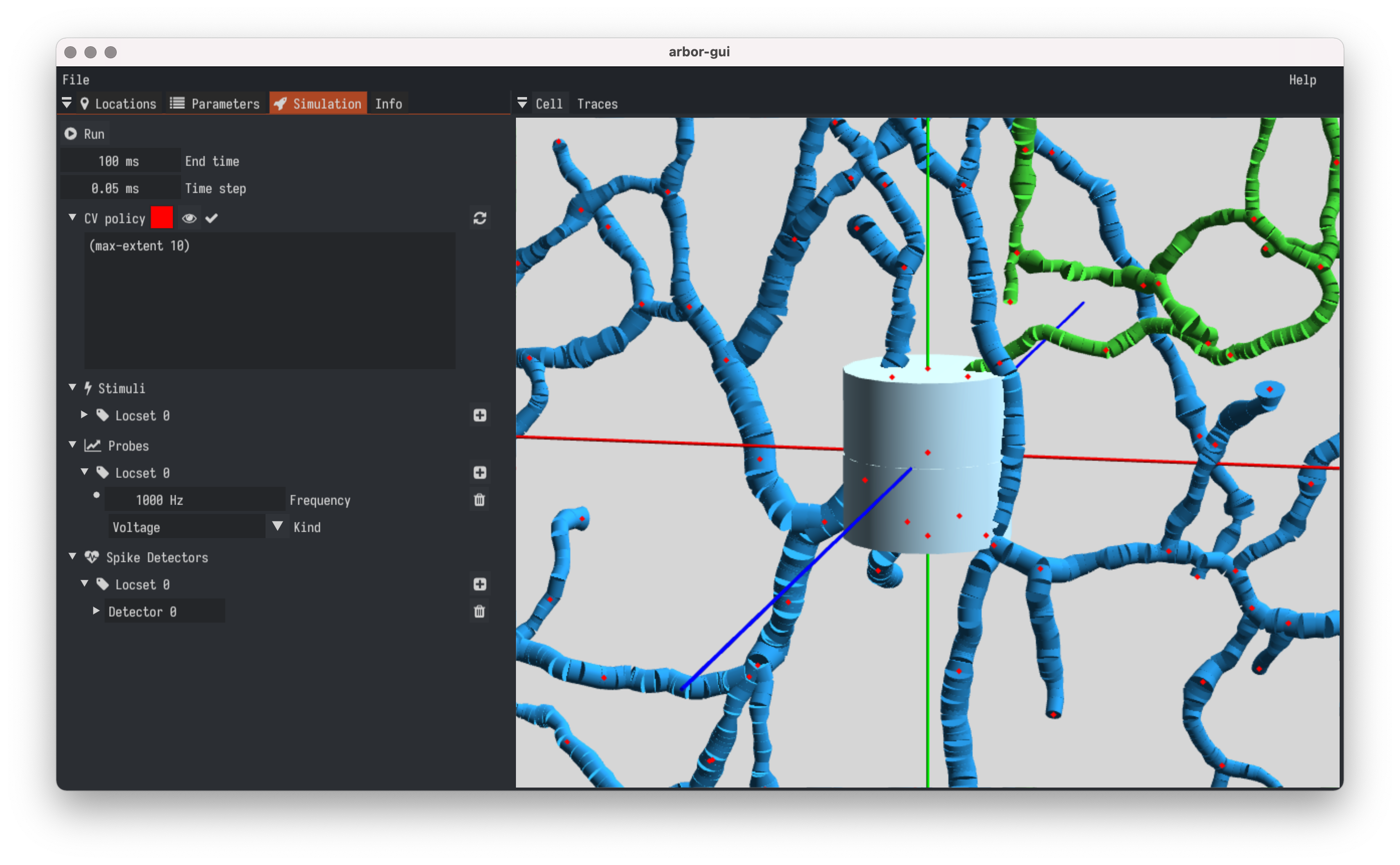Toggle CV policy visibility eye icon
This screenshot has height=865, width=1400.
tap(189, 219)
